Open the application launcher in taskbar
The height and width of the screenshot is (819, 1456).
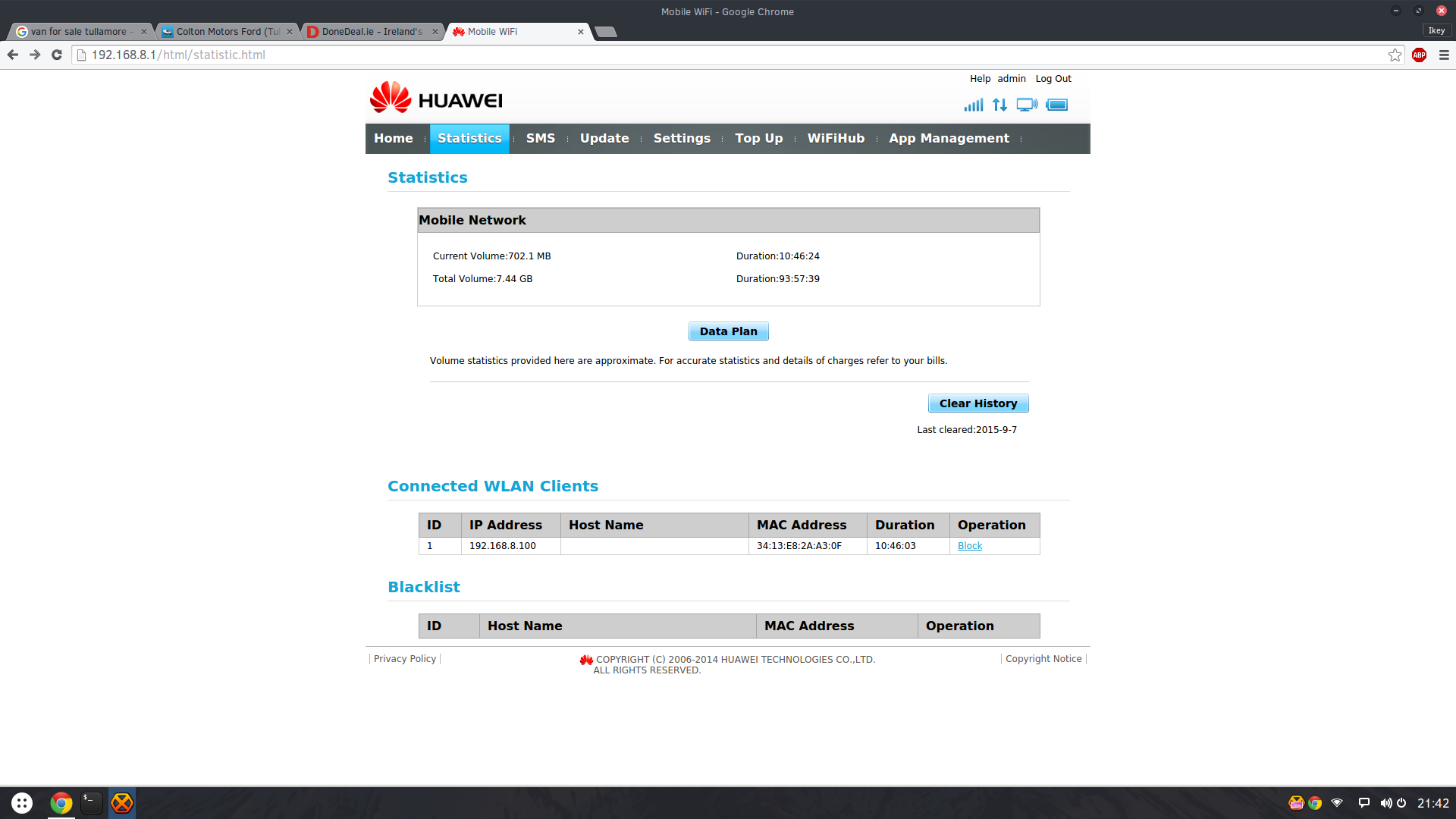coord(22,802)
